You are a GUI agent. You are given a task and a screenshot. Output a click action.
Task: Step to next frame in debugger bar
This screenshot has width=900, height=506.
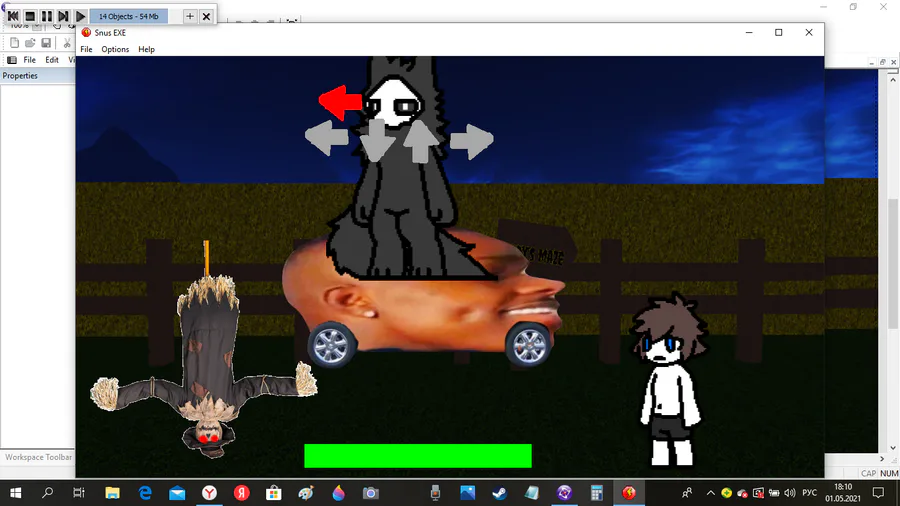tap(63, 17)
